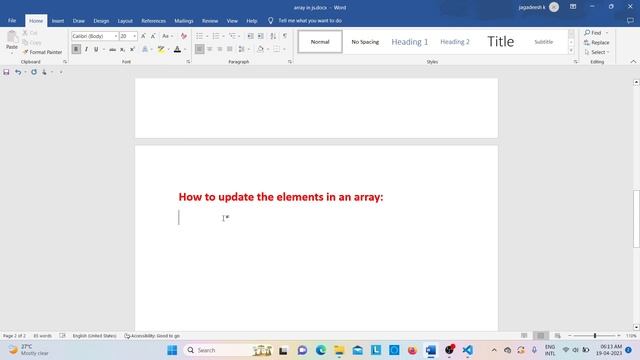Apply numbered list formatting
640x360 pixels.
coord(216,36)
